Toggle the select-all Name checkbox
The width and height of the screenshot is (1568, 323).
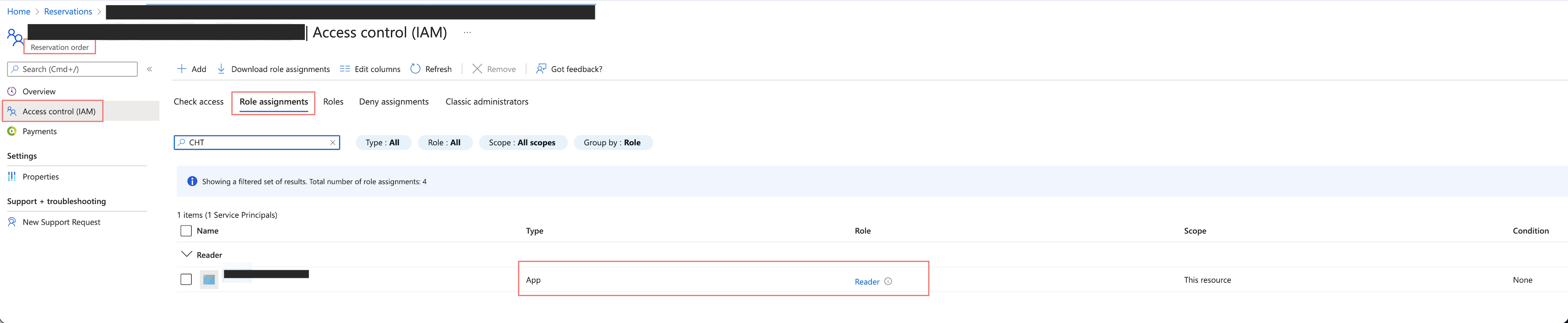tap(186, 231)
